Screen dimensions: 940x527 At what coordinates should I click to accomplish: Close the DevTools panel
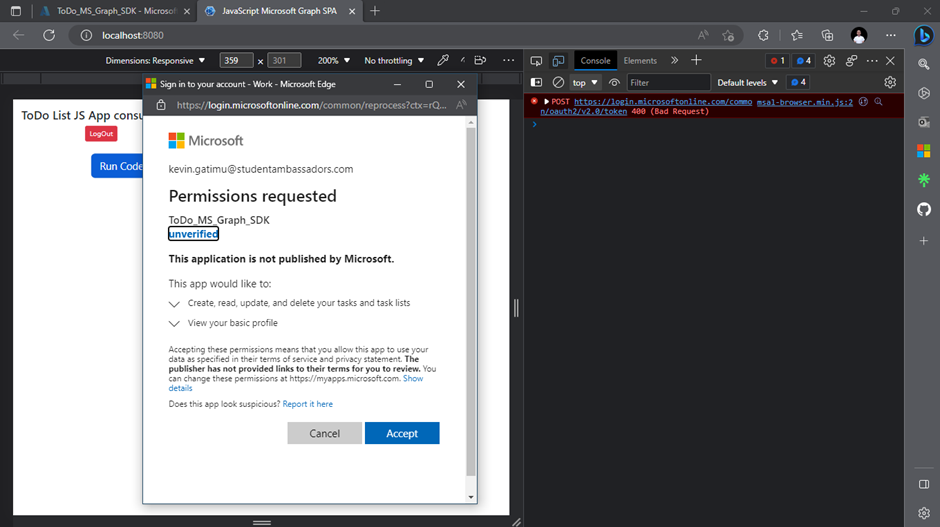click(x=890, y=61)
